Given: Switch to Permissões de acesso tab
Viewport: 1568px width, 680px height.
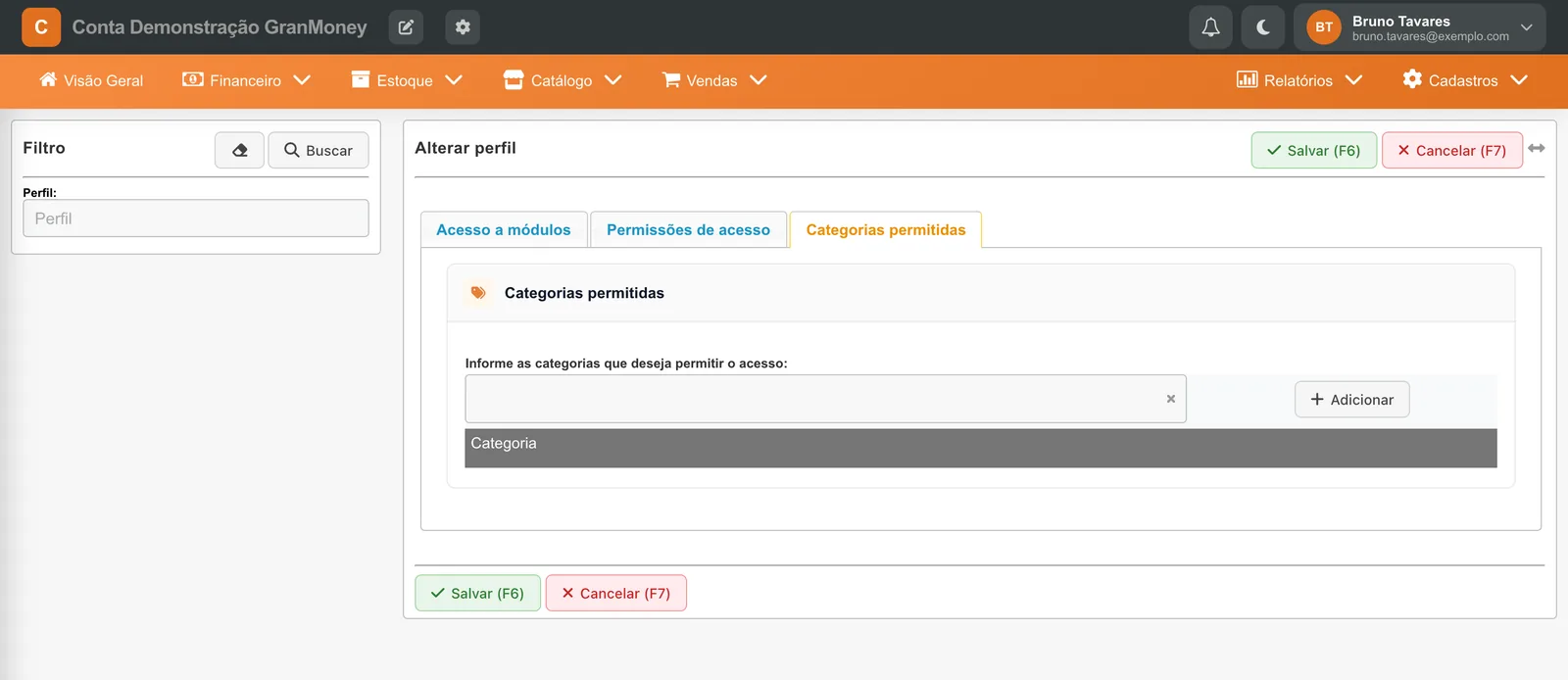Looking at the screenshot, I should [x=688, y=229].
